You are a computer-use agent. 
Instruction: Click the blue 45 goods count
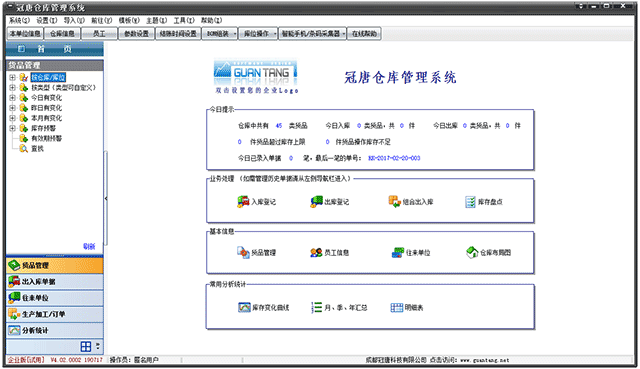click(279, 126)
